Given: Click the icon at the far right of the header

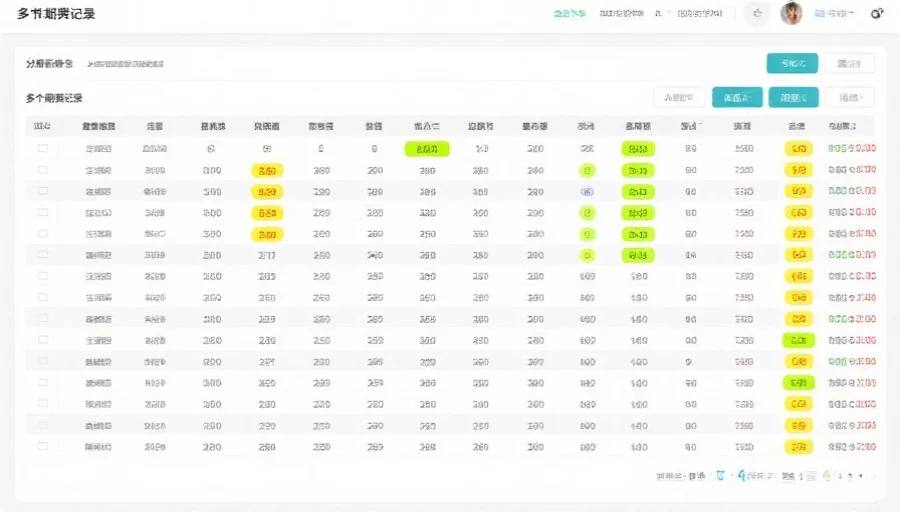Looking at the screenshot, I should click(877, 14).
